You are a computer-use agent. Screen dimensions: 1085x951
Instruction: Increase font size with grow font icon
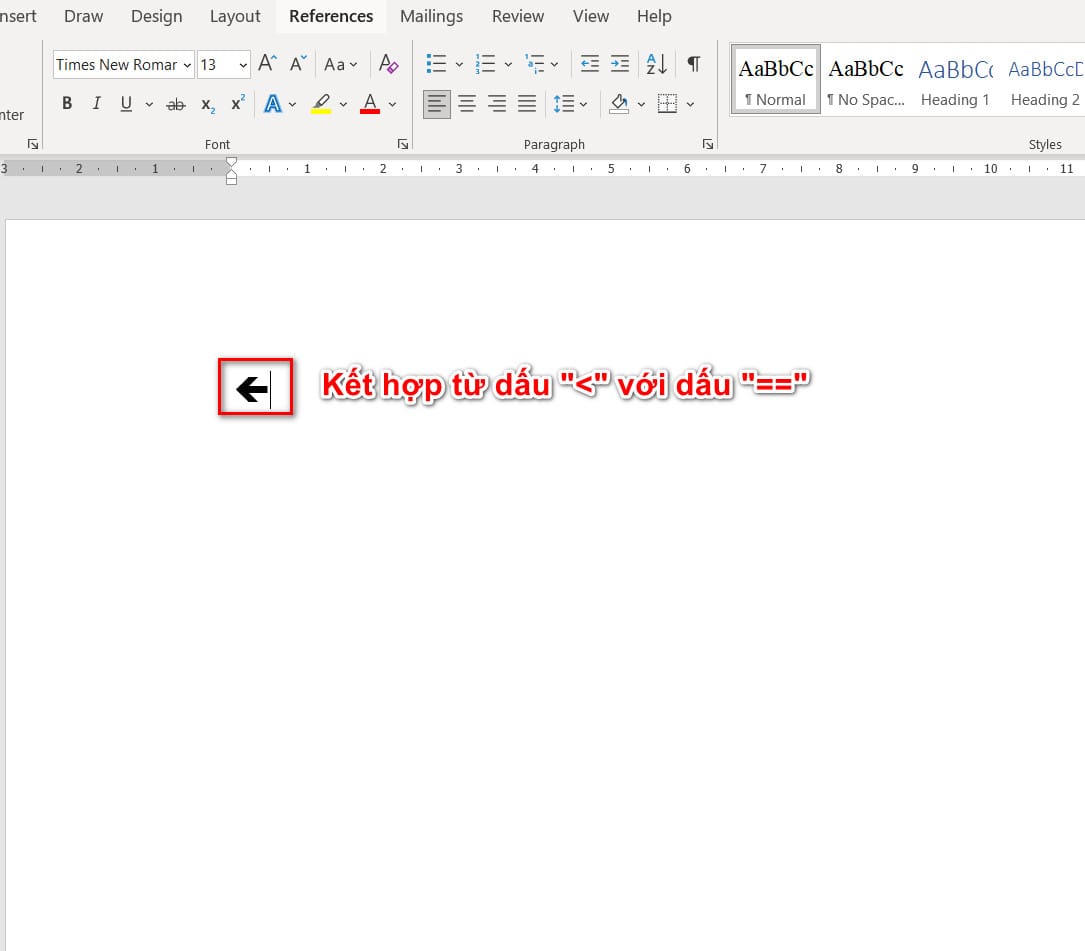267,65
